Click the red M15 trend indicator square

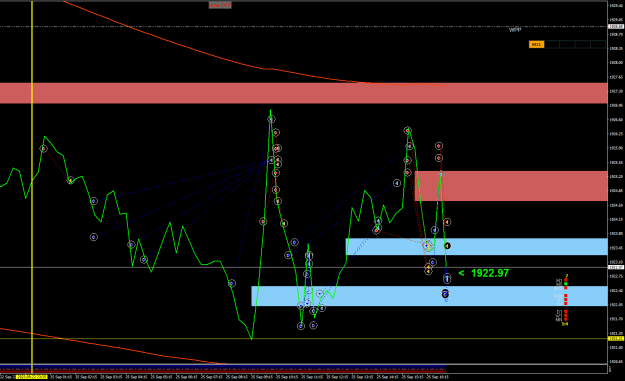coord(566,288)
